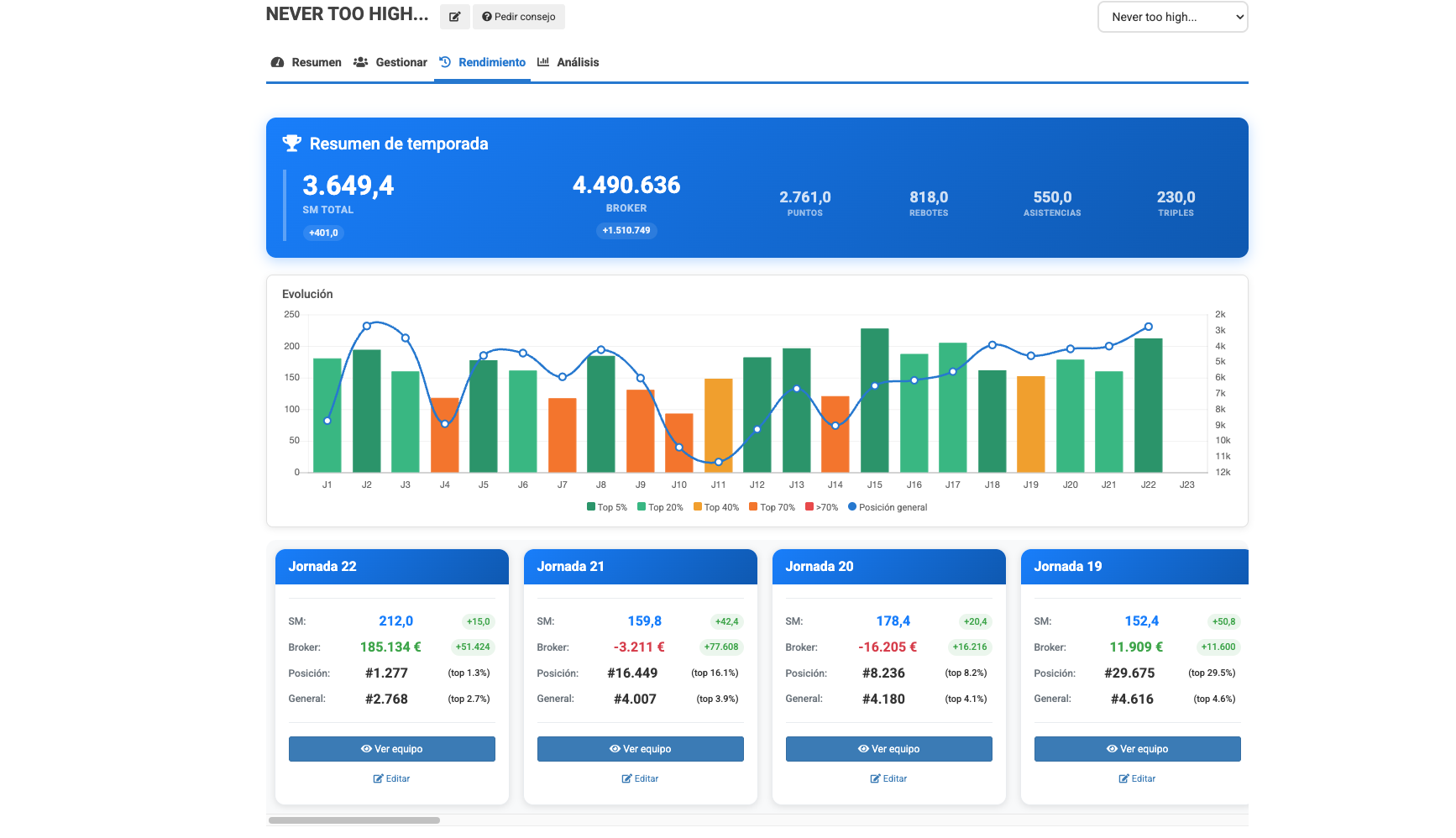Toggle the Top 20% legend series
The height and width of the screenshot is (838, 1456).
660,507
